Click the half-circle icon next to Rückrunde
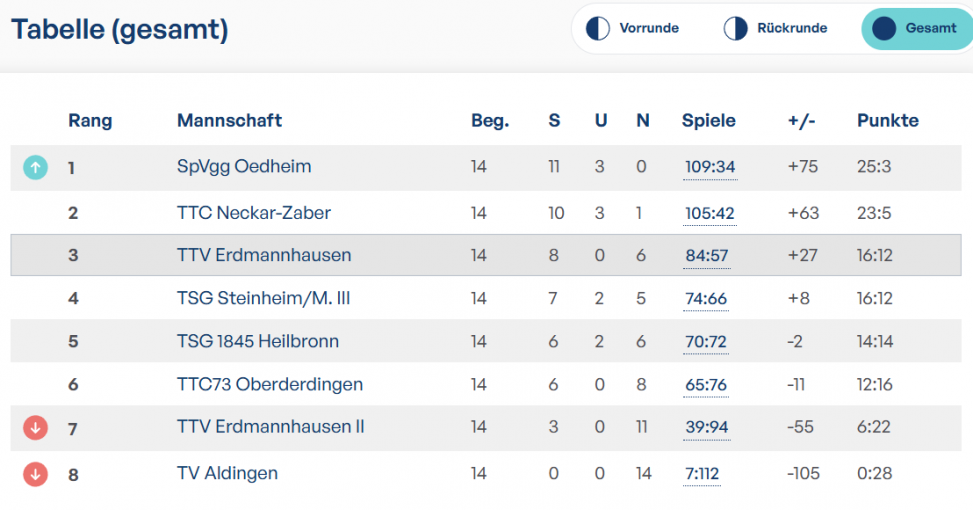The width and height of the screenshot is (973, 510). pyautogui.click(x=735, y=28)
